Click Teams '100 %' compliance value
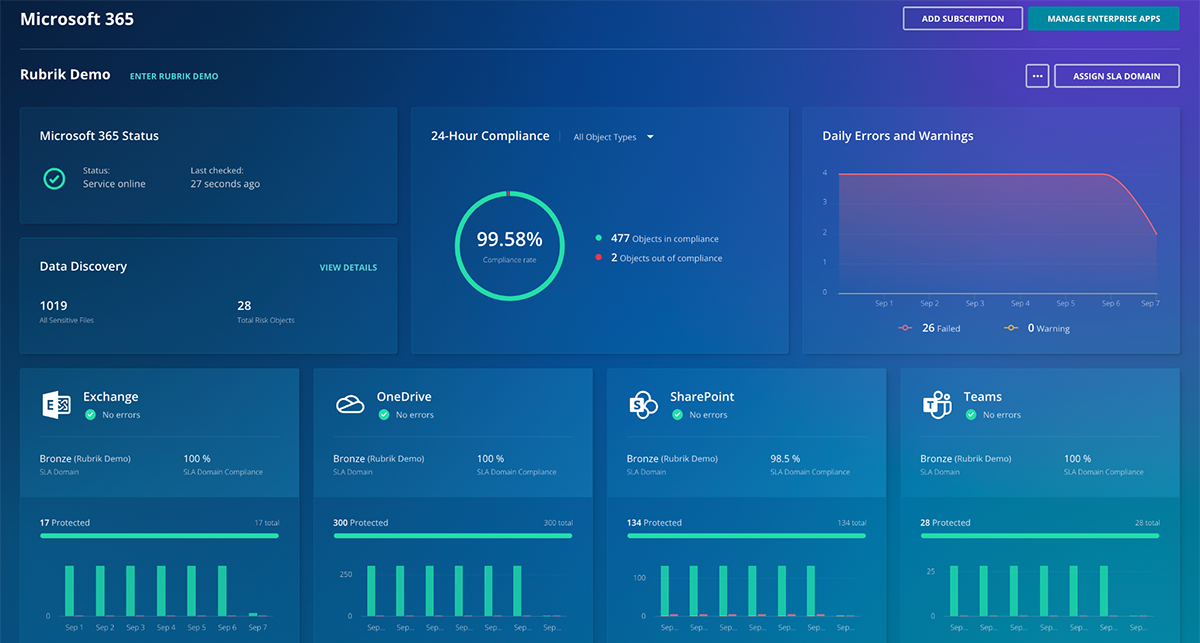 point(1077,458)
